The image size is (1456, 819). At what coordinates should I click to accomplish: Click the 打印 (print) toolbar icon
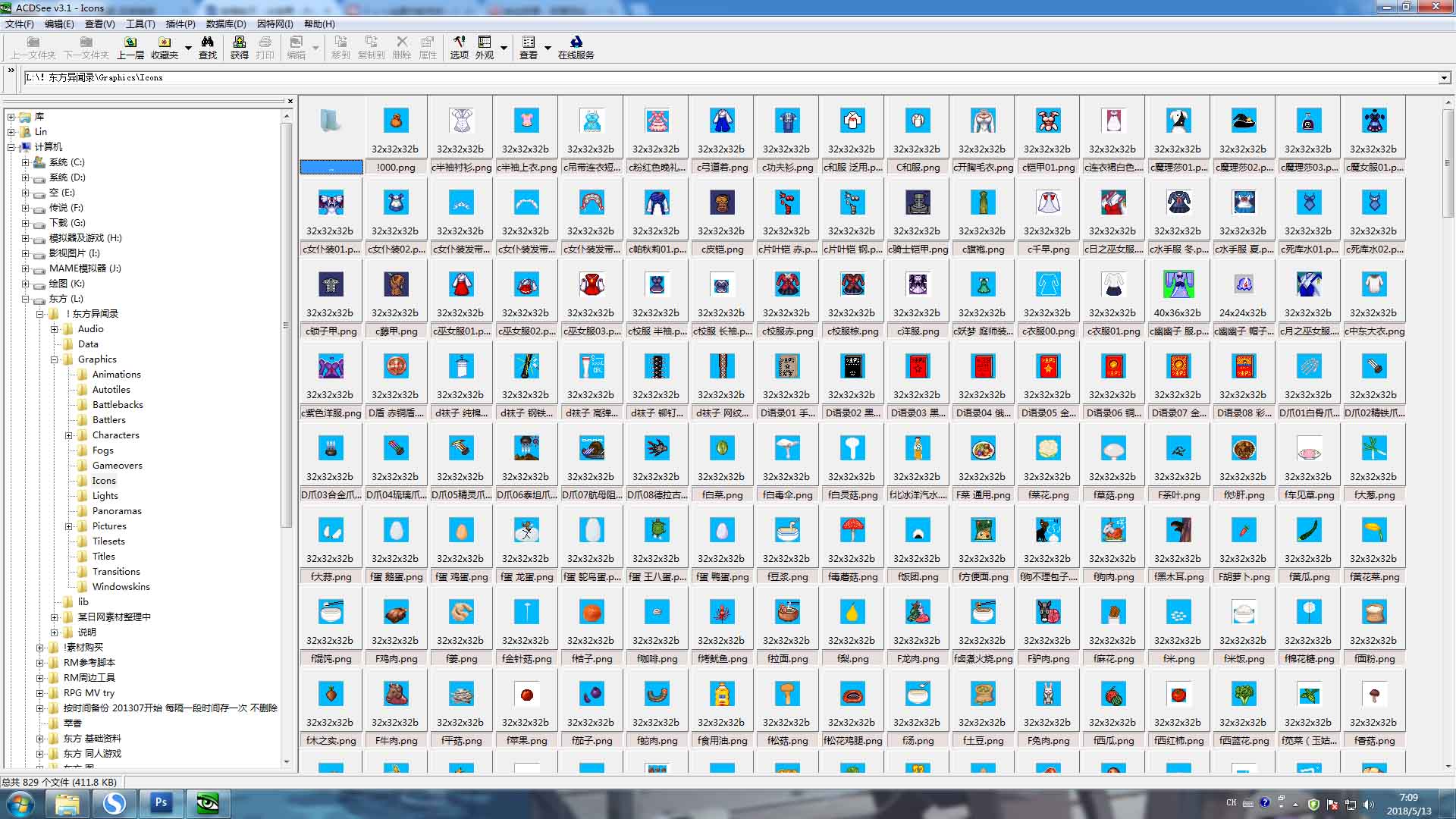(265, 47)
